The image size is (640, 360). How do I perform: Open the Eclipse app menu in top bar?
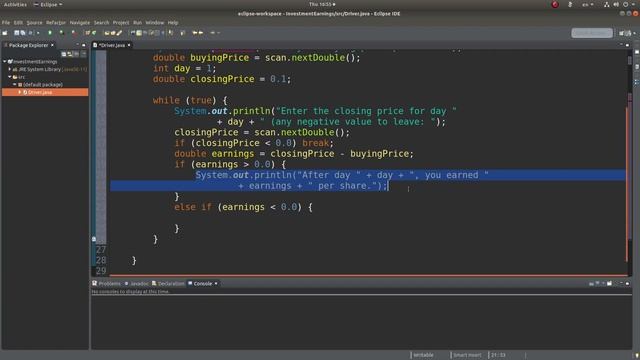(x=48, y=4)
